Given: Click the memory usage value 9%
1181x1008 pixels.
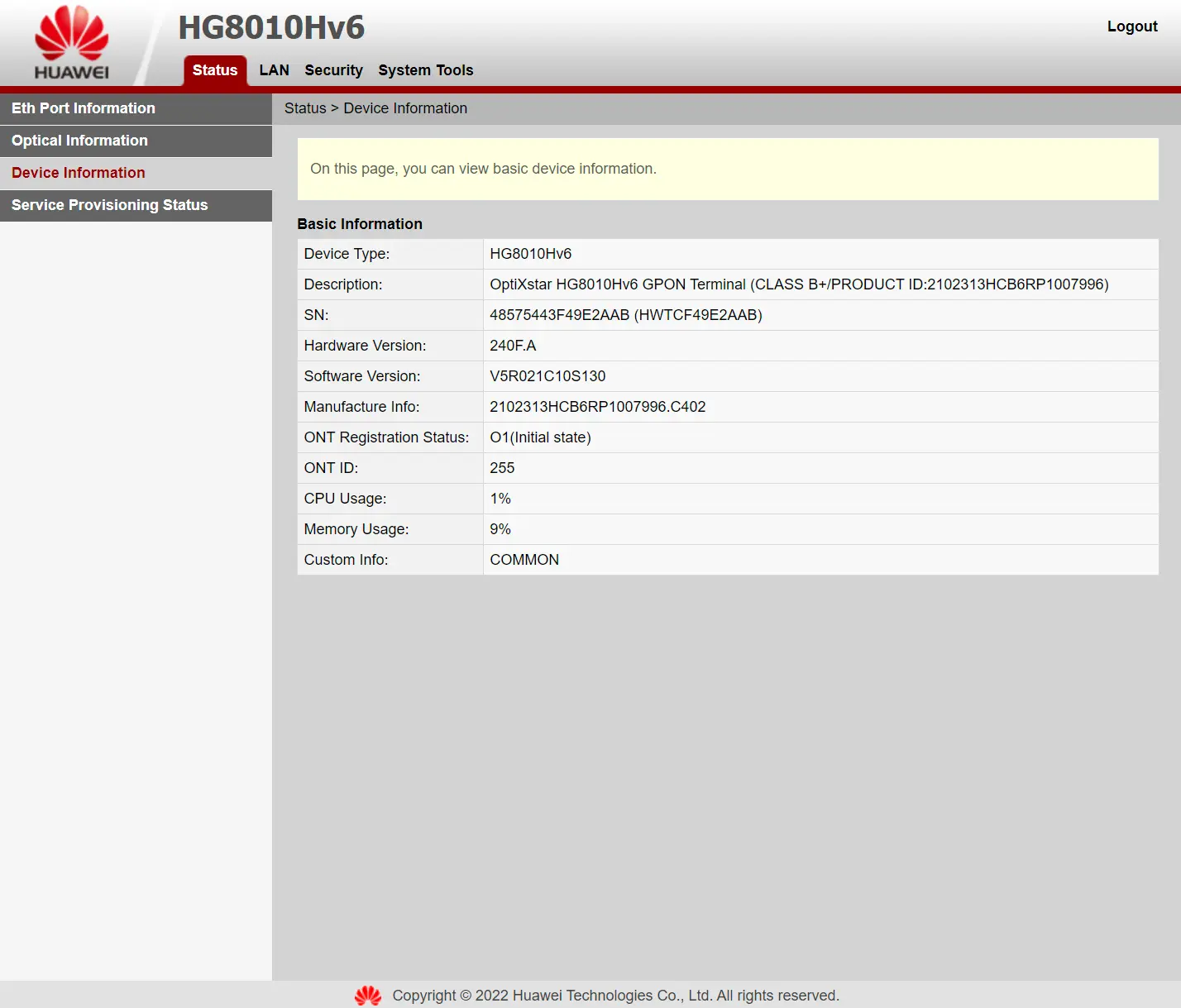Looking at the screenshot, I should [500, 529].
